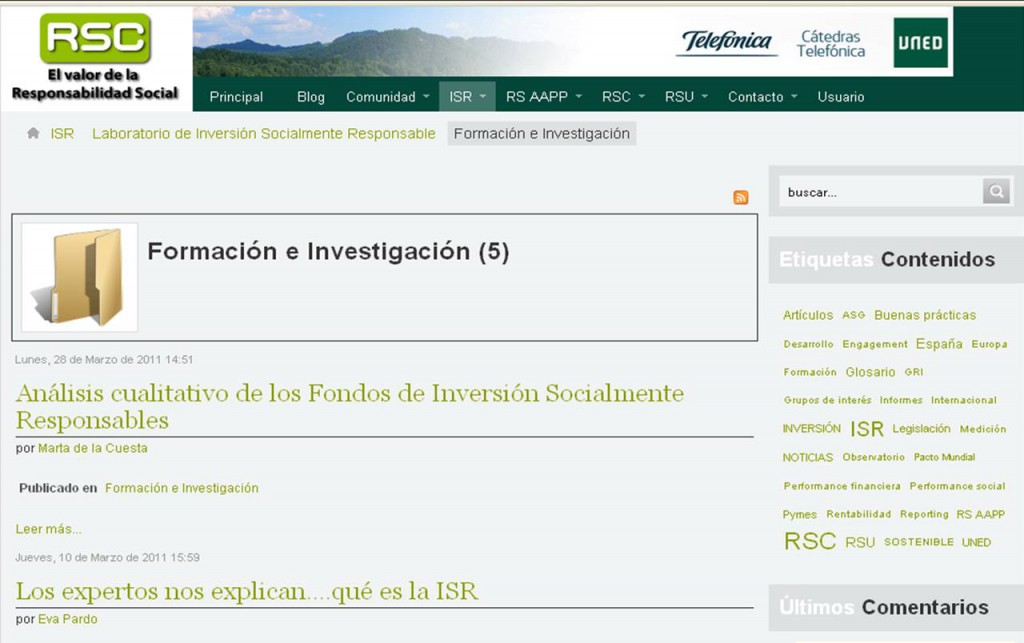Click author link Marta de la Cuesta
1024x643 pixels.
pos(92,448)
